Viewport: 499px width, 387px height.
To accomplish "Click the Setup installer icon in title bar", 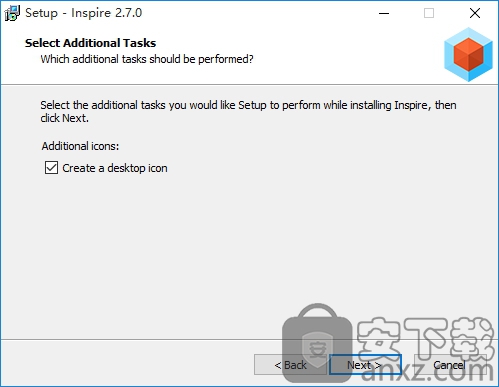I will (x=12, y=13).
